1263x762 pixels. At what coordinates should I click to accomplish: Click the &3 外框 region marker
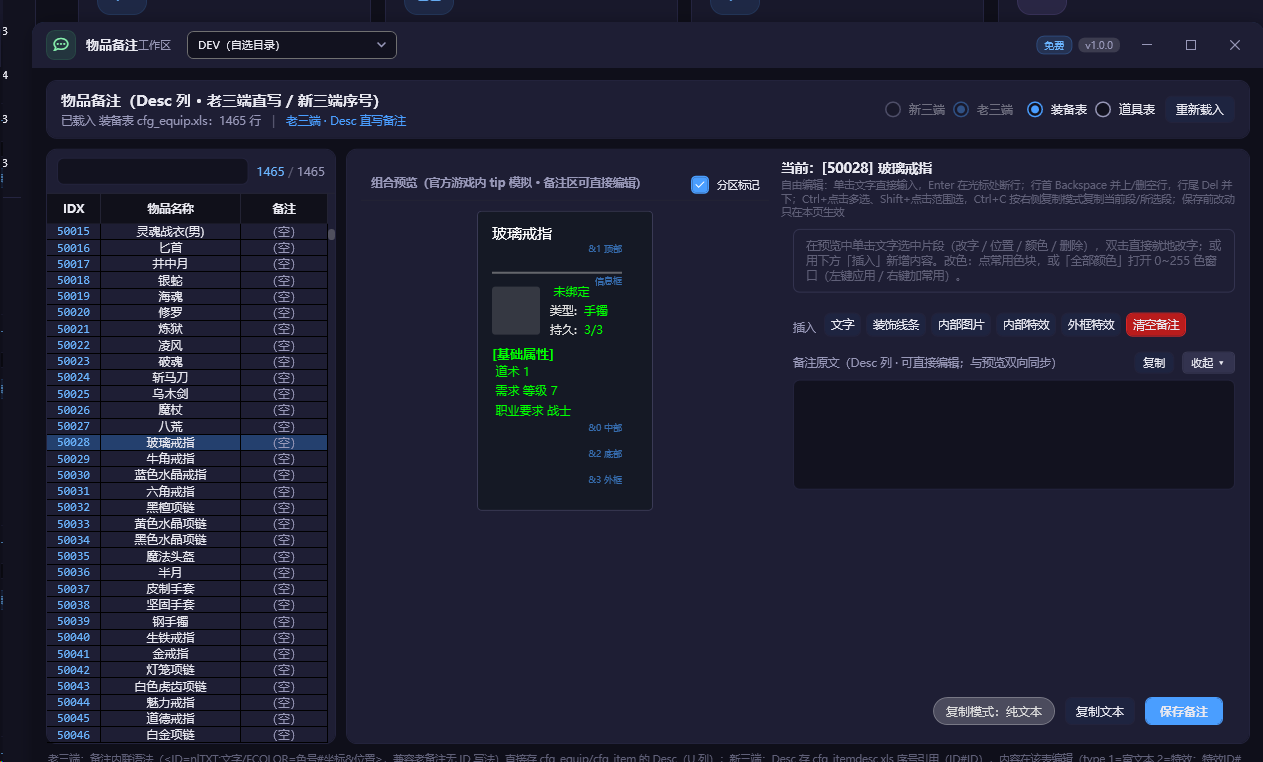click(x=605, y=480)
